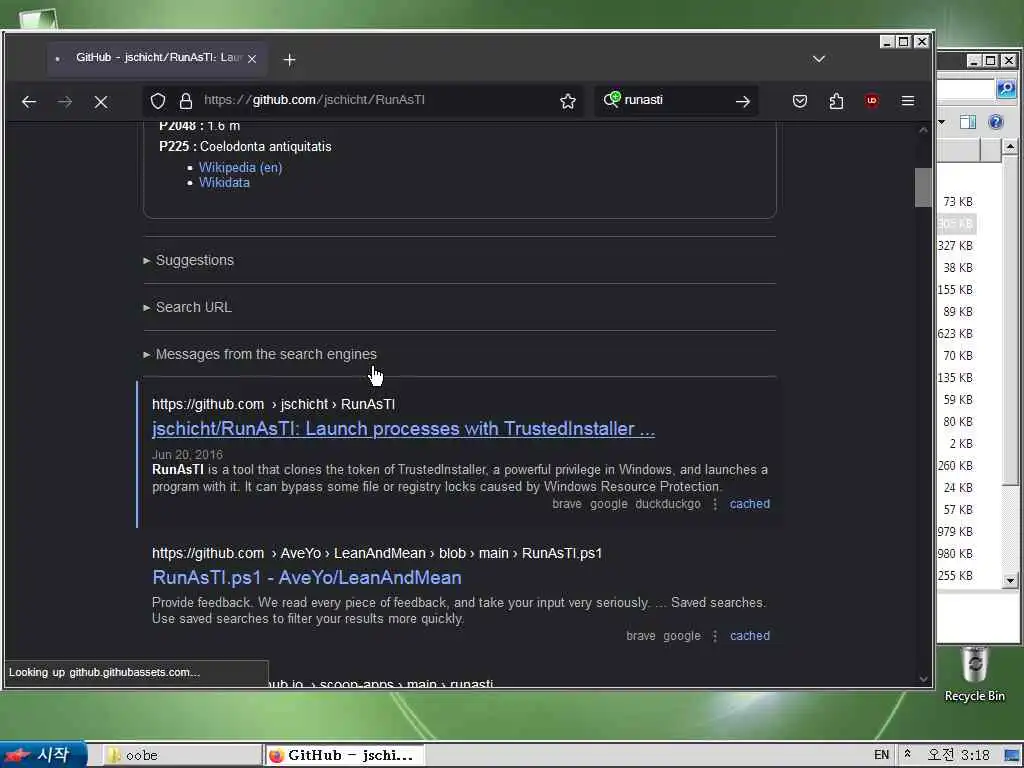The image size is (1024, 768).
Task: Open a new browser tab
Action: (x=289, y=59)
